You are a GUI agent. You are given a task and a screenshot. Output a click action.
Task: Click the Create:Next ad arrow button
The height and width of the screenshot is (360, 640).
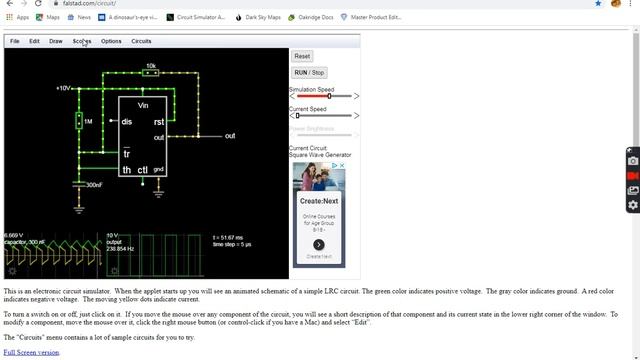(x=319, y=244)
